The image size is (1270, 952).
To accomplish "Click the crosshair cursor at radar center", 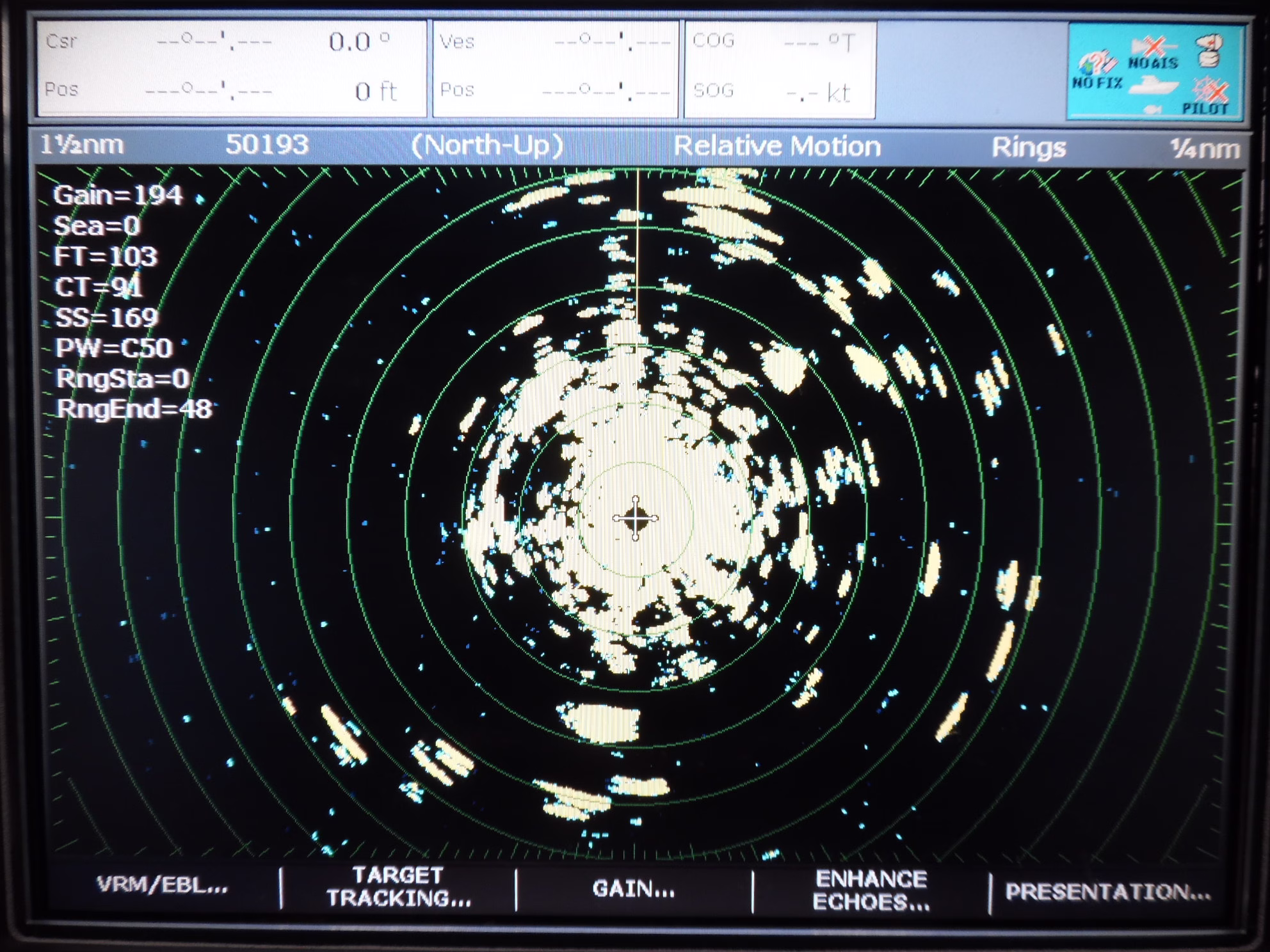I will point(635,518).
